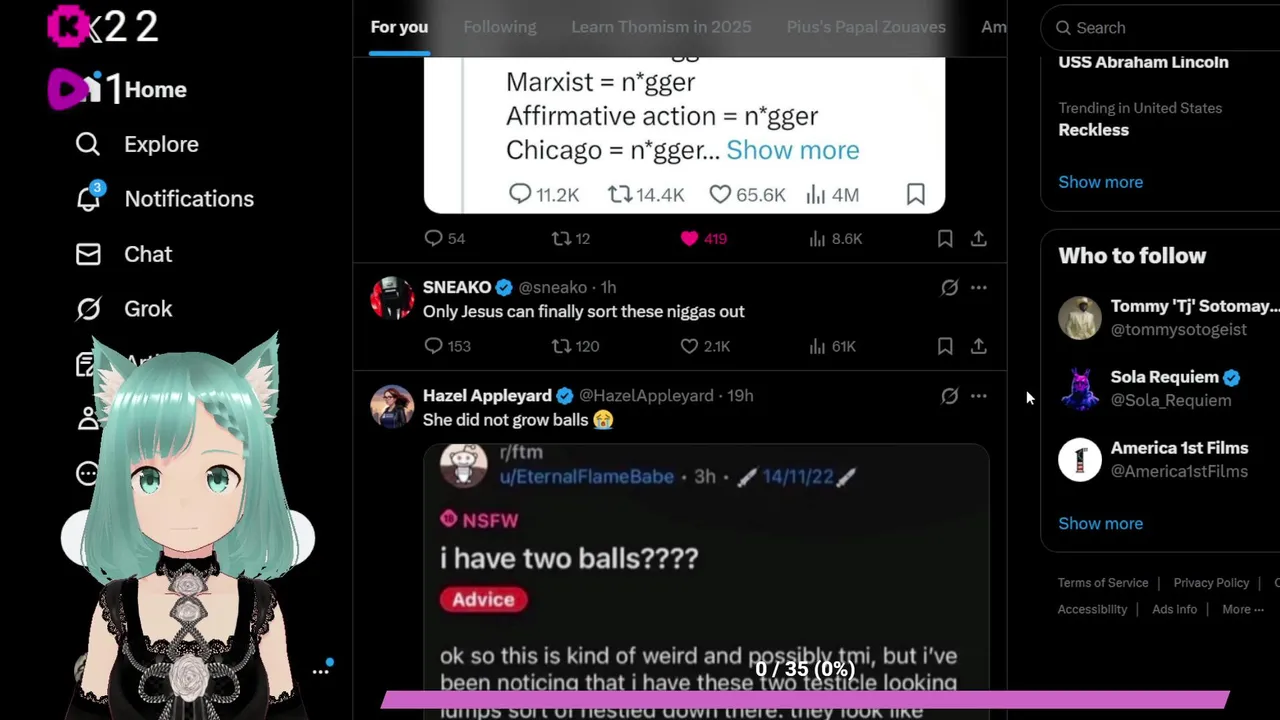Open Chat via the envelope icon
Image resolution: width=1280 pixels, height=720 pixels.
88,254
